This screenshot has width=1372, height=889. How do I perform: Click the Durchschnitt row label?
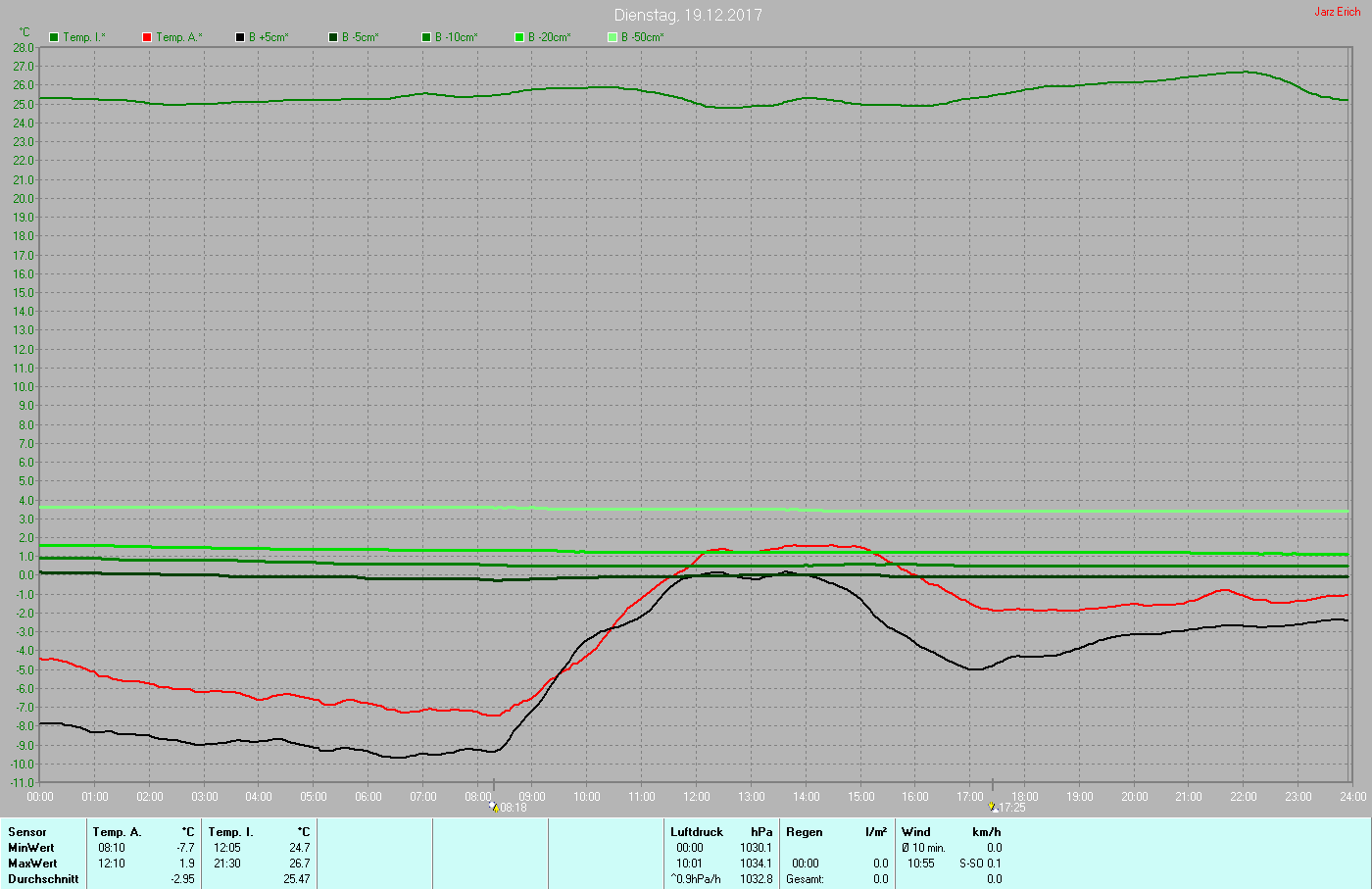tap(43, 879)
